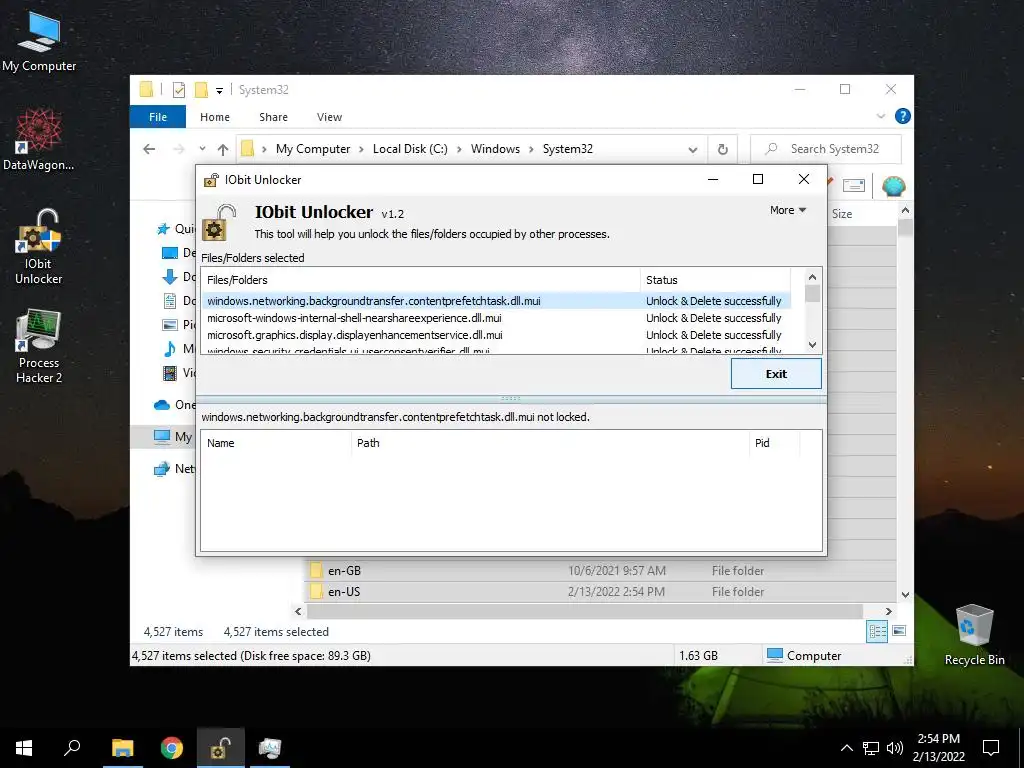Customize Quick Access Toolbar dropdown arrow
The image size is (1024, 768).
(219, 91)
